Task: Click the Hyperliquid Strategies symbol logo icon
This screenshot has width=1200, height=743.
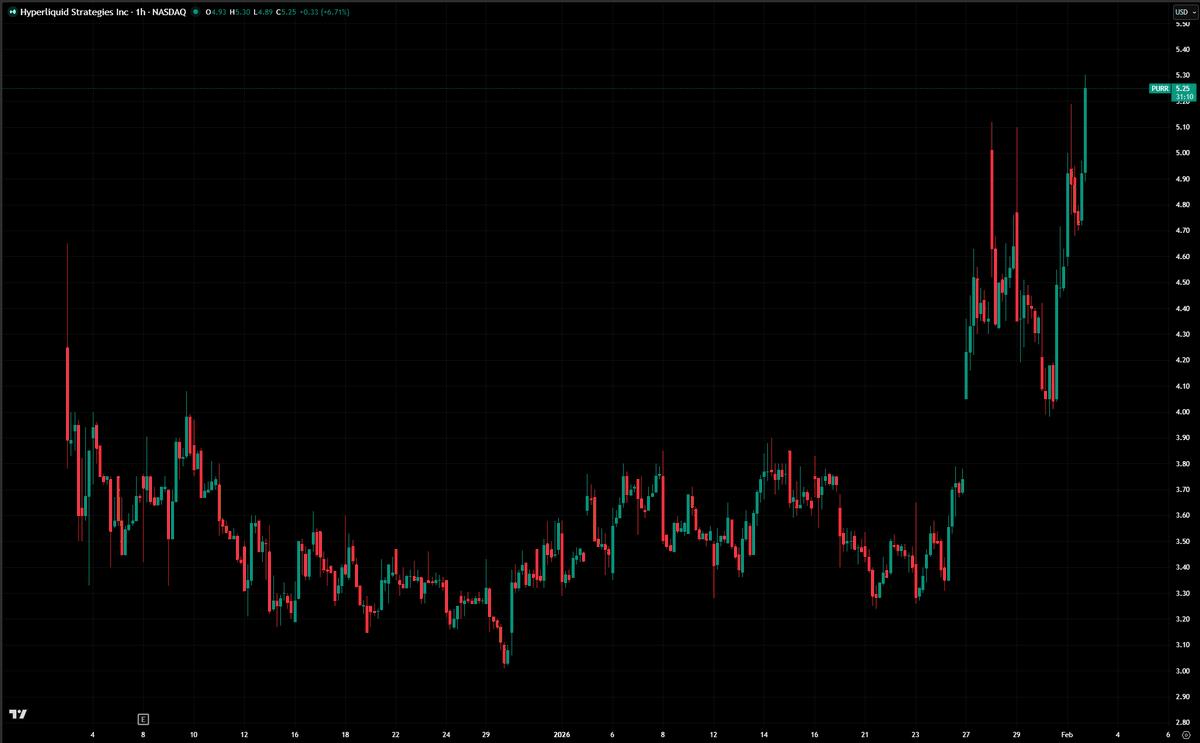Action: (x=11, y=12)
